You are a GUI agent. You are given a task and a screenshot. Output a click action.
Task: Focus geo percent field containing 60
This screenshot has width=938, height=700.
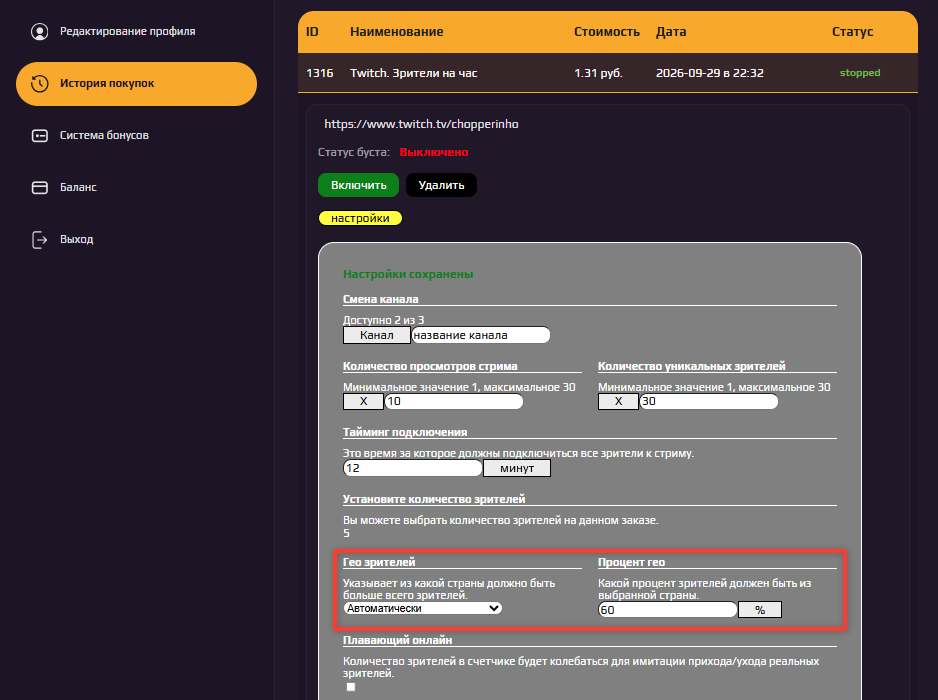click(668, 610)
